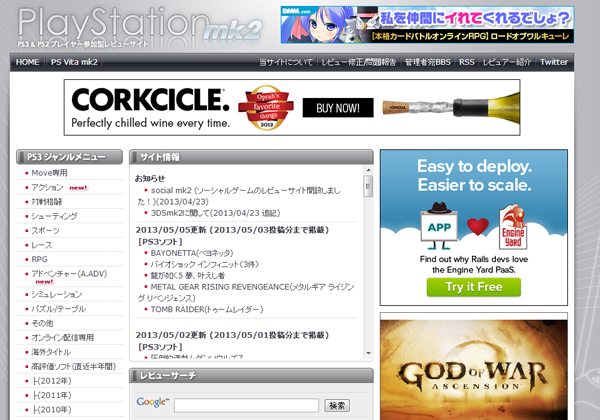
Task: Open 管理者宛BBS in the navigation bar
Action: pyautogui.click(x=428, y=62)
